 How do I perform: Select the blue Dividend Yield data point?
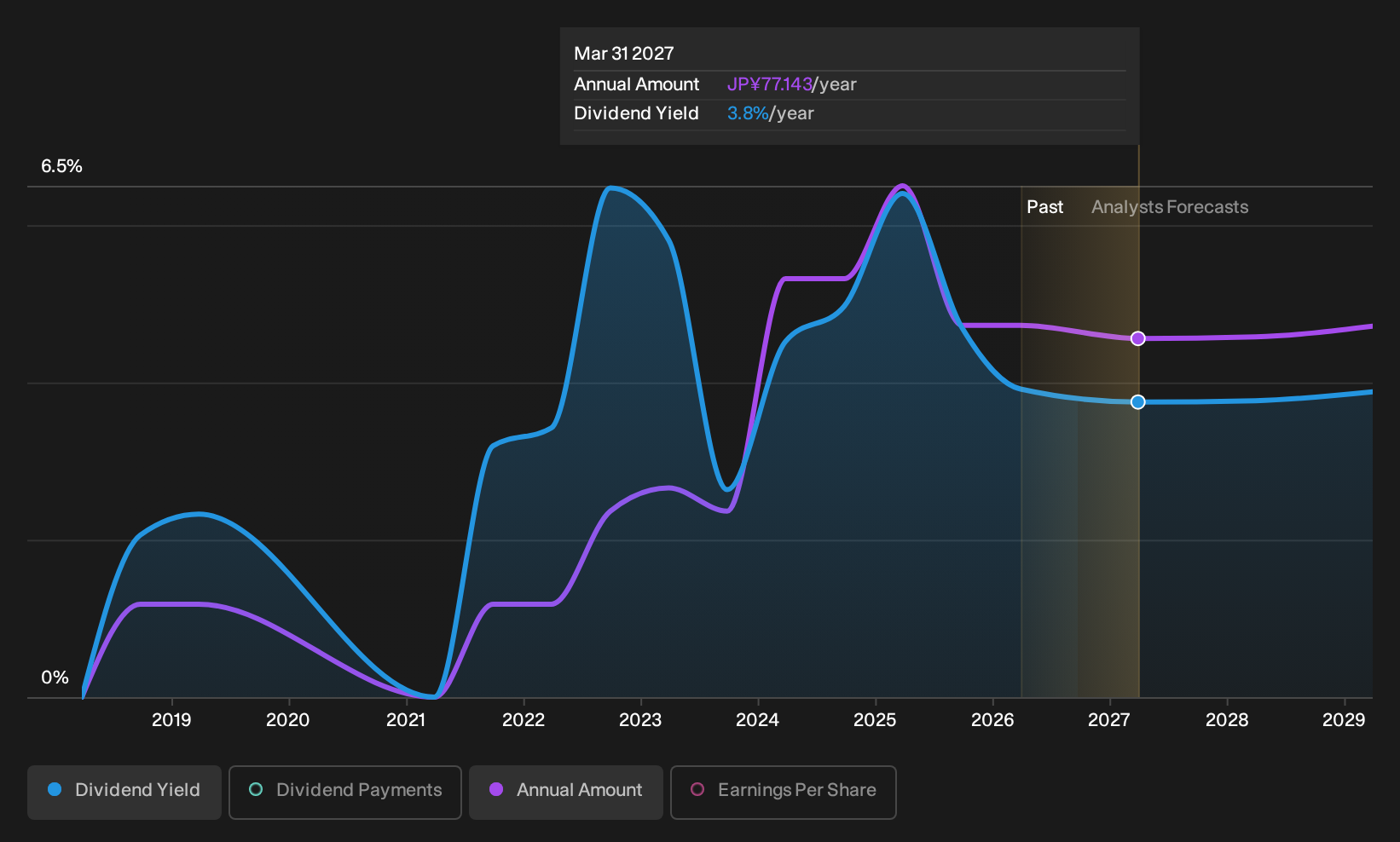(x=1137, y=401)
